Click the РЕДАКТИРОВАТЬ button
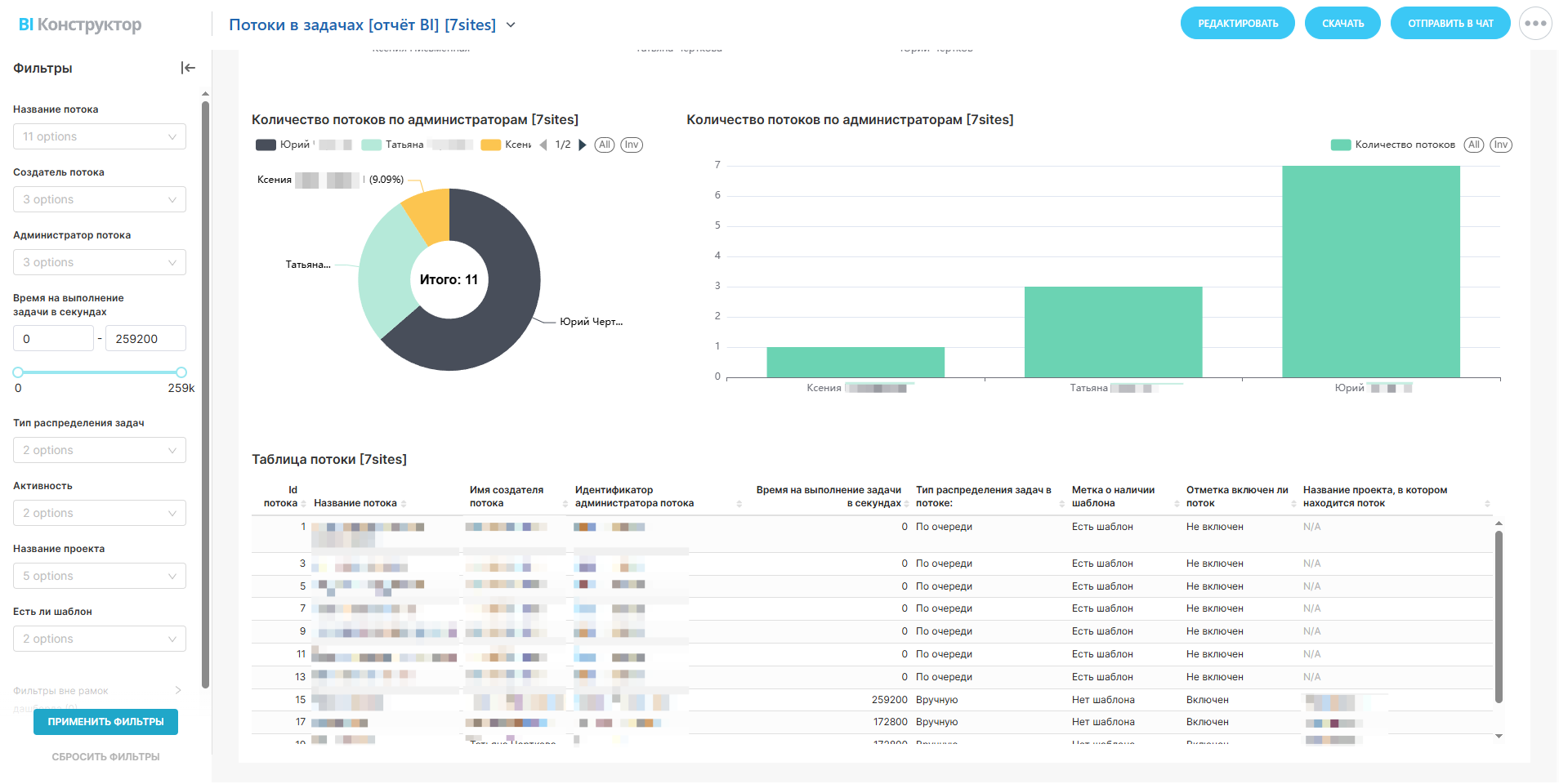The image size is (1559, 784). pos(1237,24)
